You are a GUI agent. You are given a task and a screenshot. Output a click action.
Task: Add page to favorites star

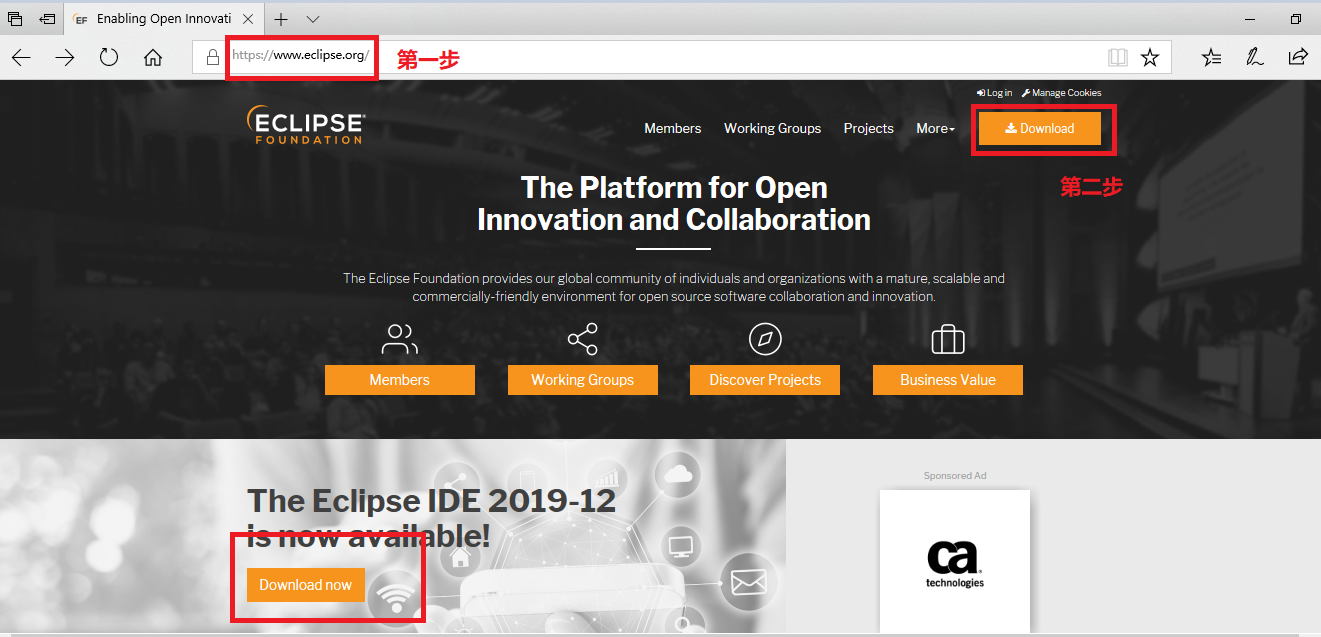(x=1150, y=57)
